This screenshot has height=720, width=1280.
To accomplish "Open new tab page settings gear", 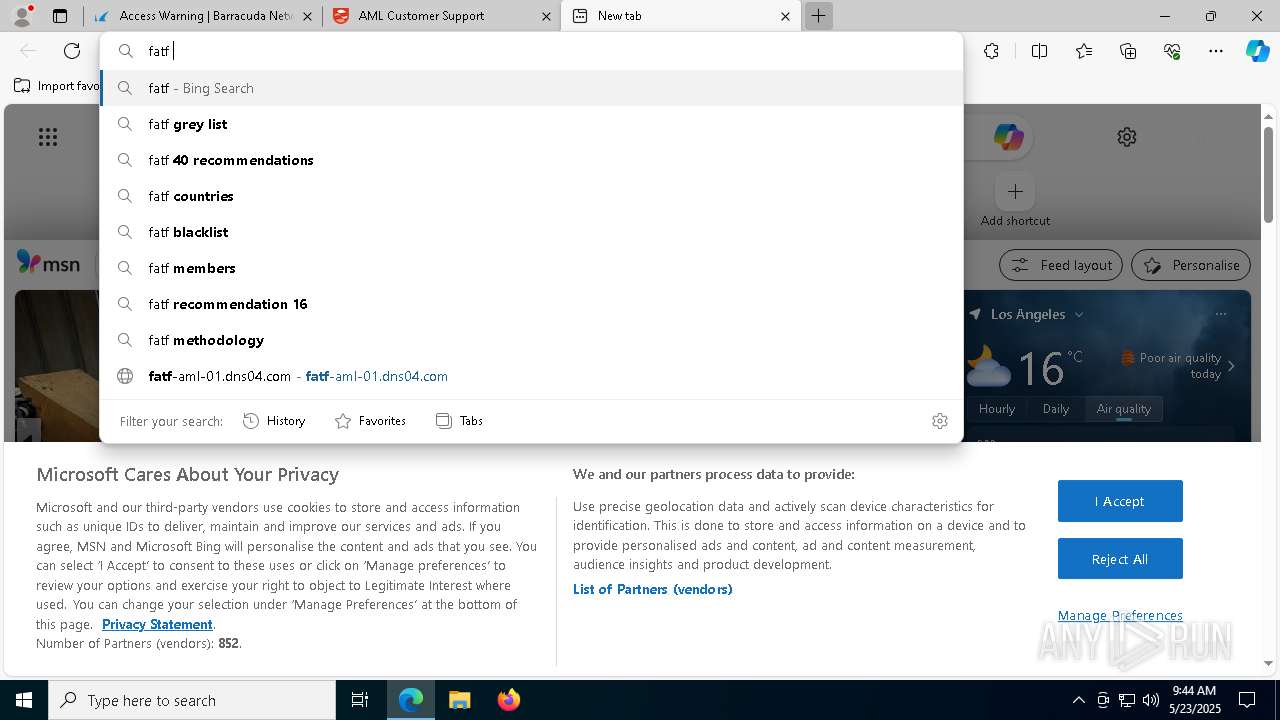I will point(1127,137).
